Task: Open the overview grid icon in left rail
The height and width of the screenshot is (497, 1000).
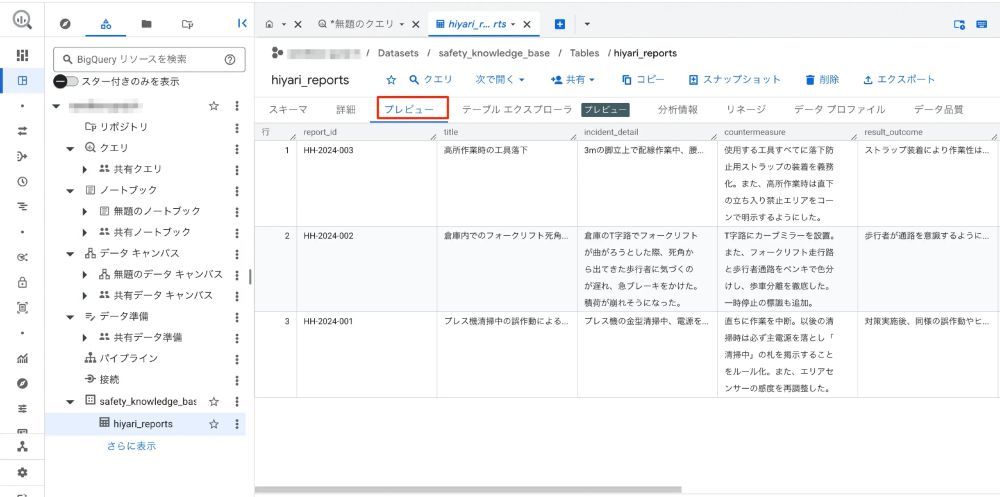Action: click(x=22, y=56)
